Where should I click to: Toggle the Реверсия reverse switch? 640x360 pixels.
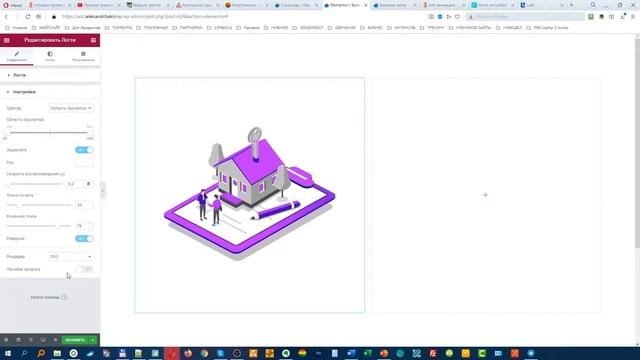(84, 238)
